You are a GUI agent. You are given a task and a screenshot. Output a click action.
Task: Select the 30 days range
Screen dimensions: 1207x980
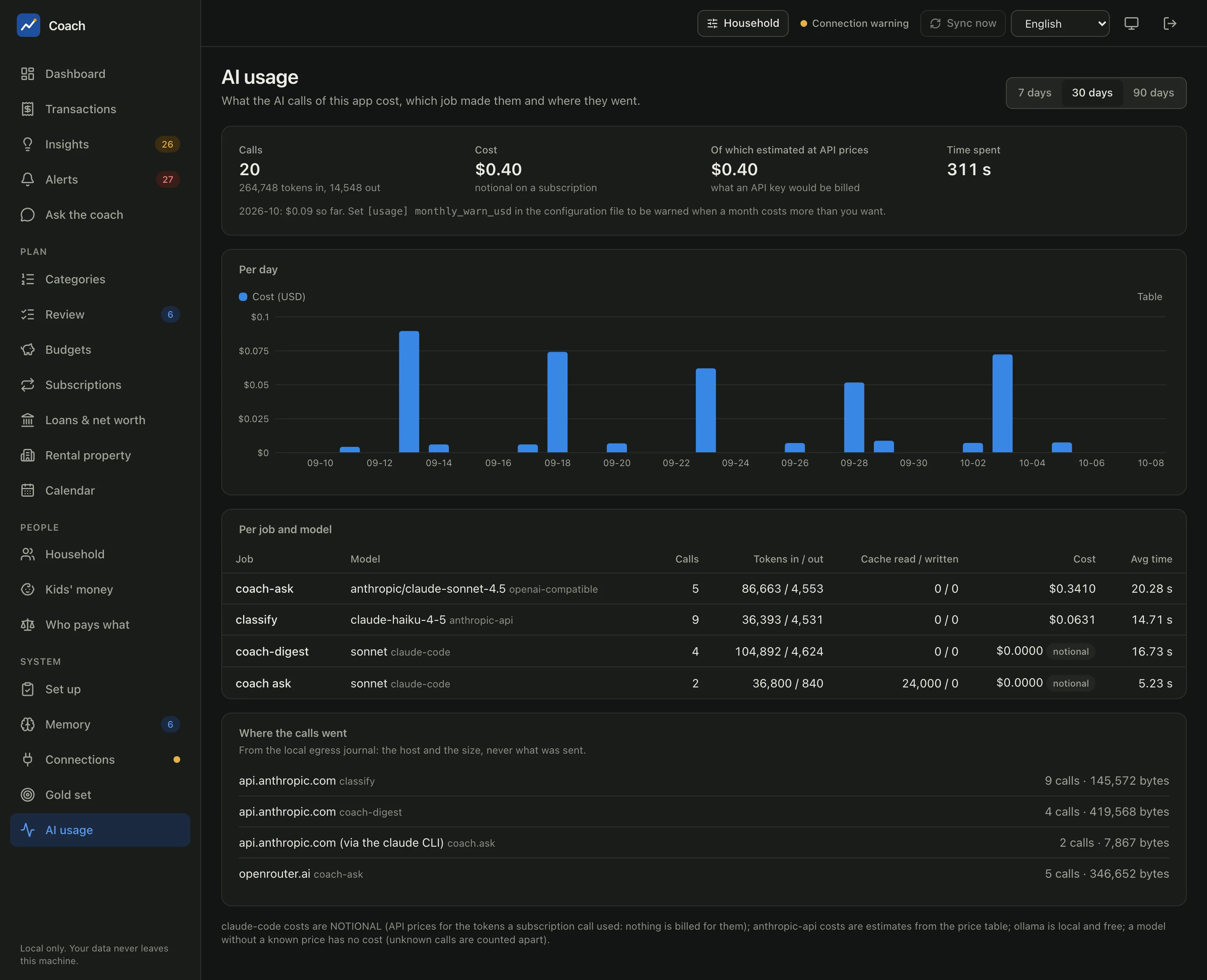(x=1092, y=93)
